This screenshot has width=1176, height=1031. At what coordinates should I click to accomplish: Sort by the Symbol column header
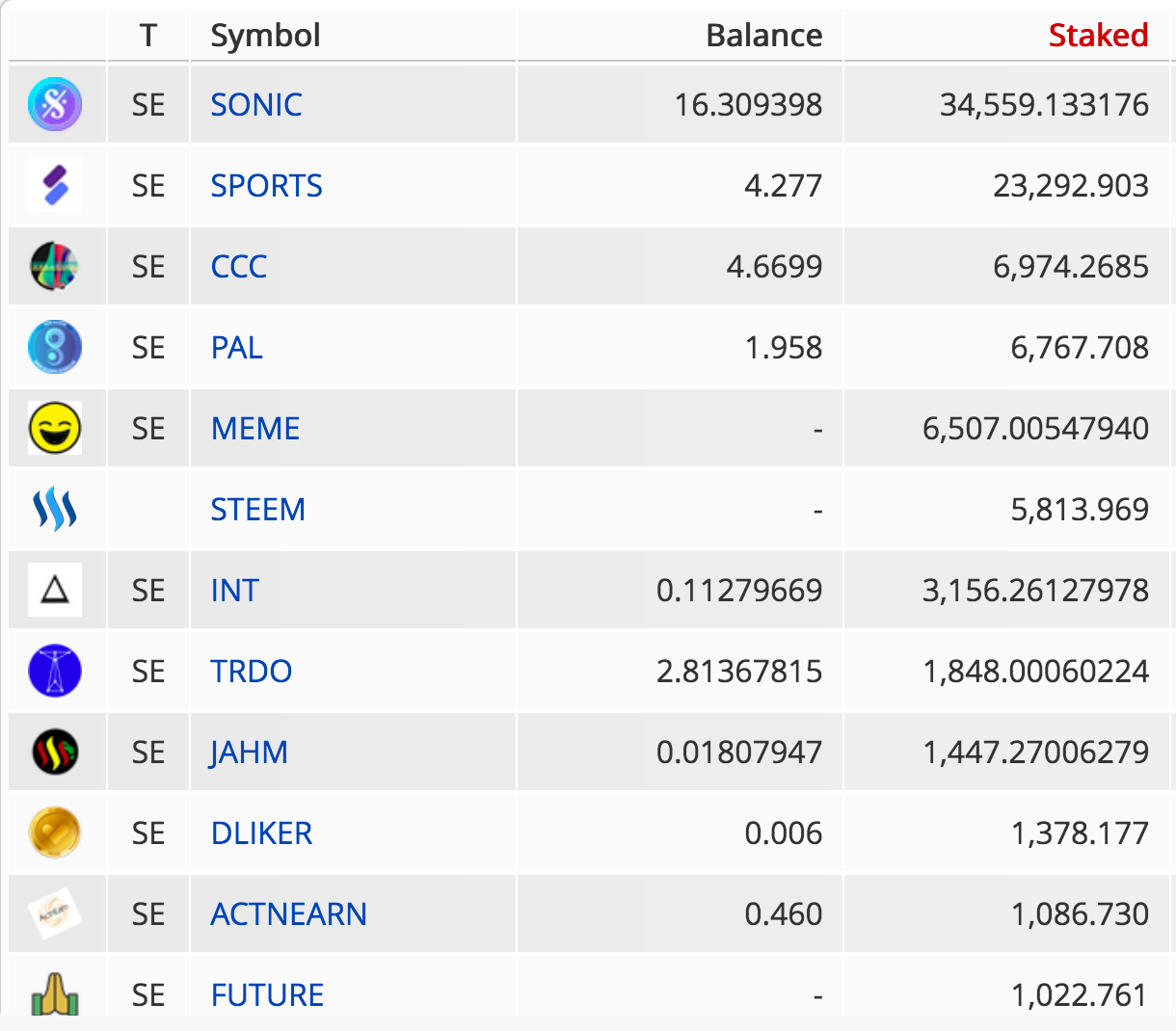265,36
